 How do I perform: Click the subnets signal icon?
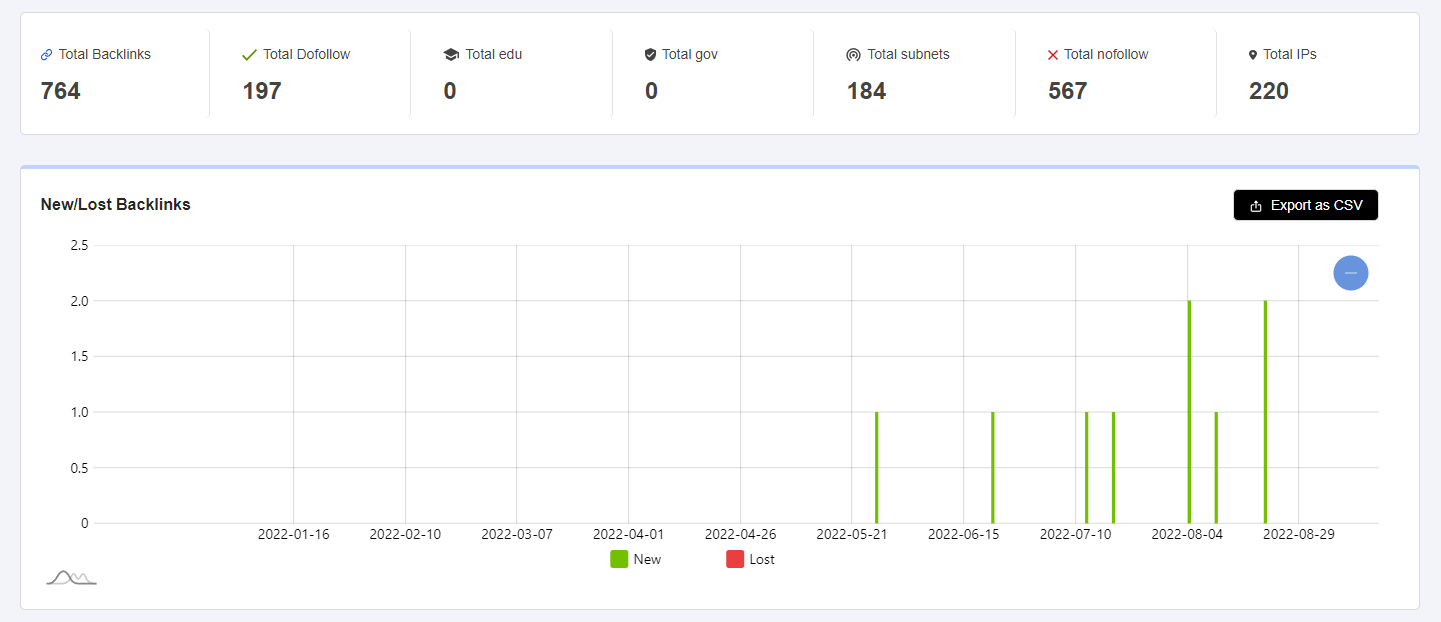(853, 55)
